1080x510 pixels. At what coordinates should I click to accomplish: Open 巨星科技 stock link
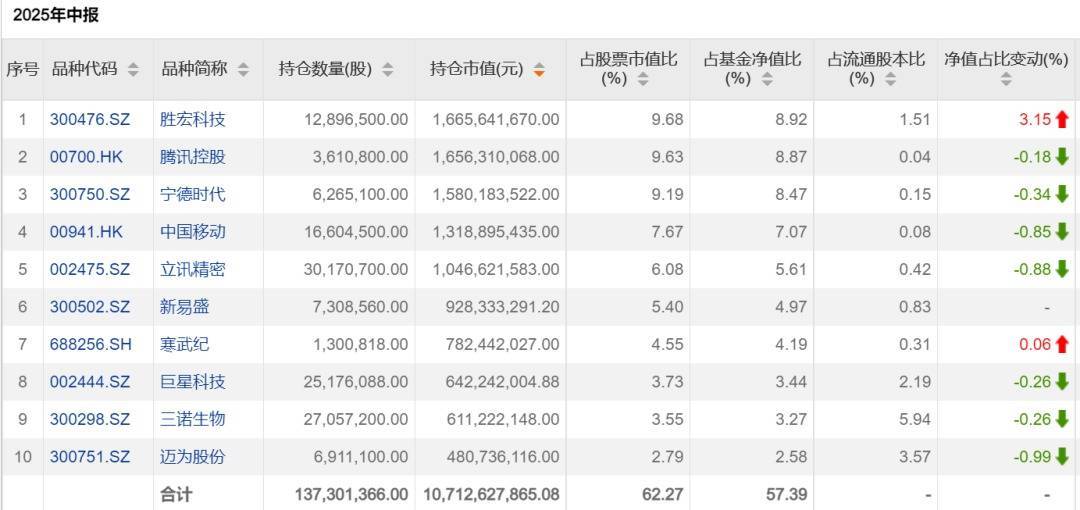click(x=193, y=382)
